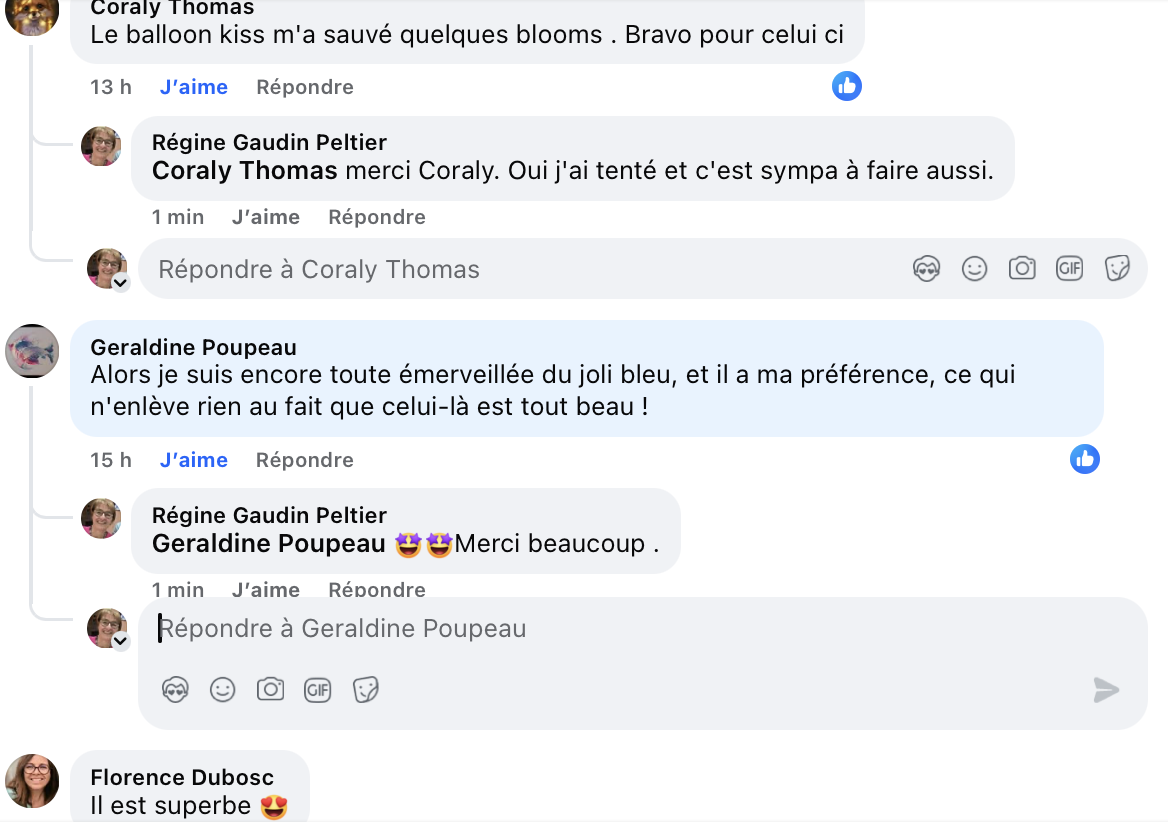
Task: Click Répondre under Coraly Thomas comment
Action: [x=305, y=87]
